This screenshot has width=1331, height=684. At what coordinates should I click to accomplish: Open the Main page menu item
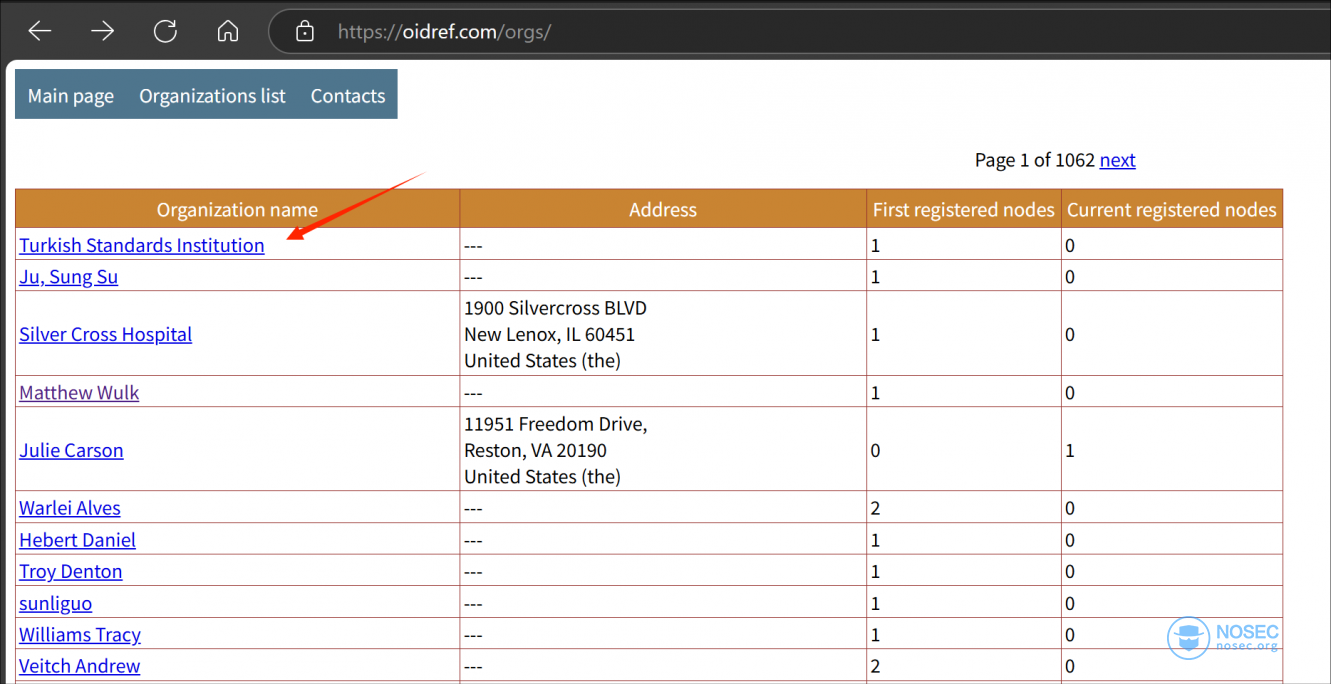[x=71, y=96]
